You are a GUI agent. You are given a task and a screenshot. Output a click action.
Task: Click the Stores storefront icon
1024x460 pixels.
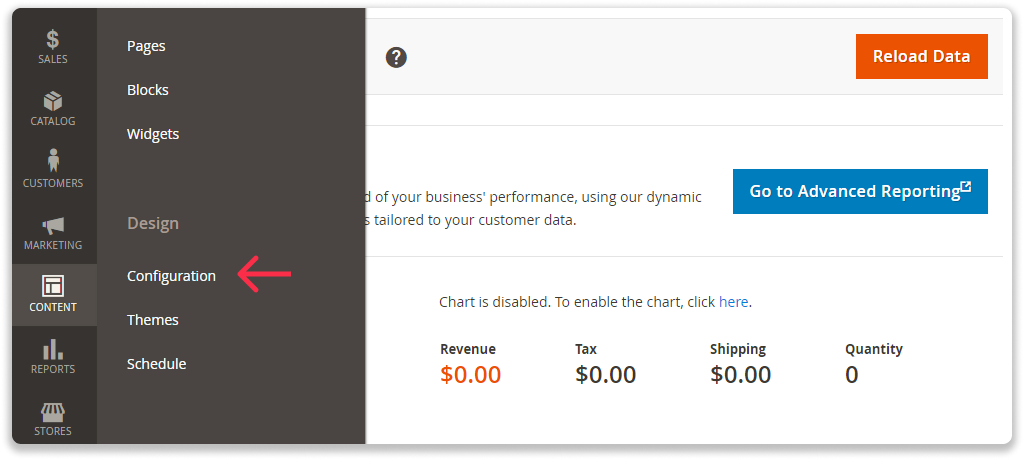tap(53, 411)
